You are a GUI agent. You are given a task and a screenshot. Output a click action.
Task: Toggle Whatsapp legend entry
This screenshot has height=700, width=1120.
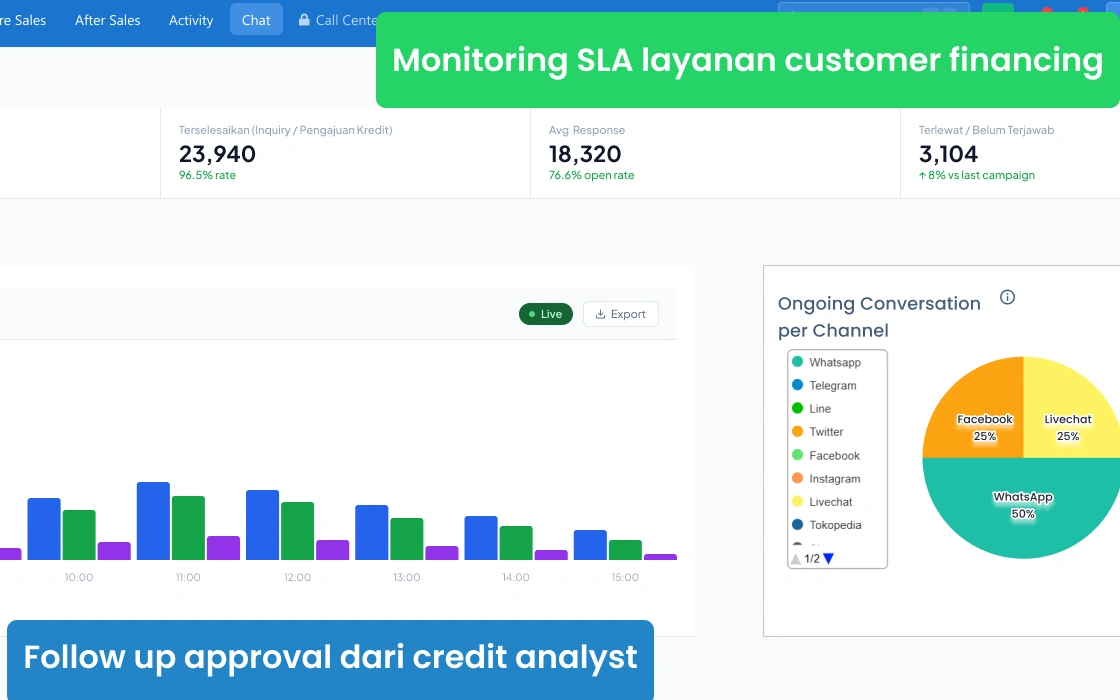(x=826, y=362)
